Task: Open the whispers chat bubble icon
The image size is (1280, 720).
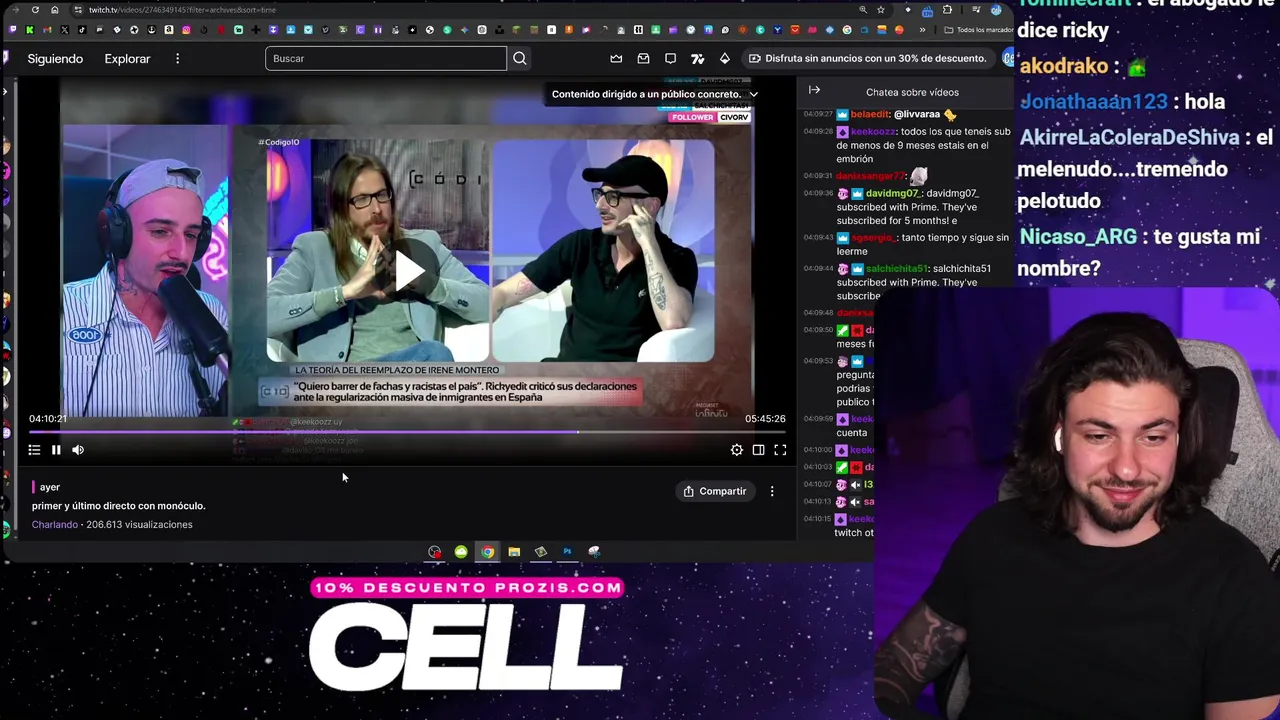Action: pos(670,58)
